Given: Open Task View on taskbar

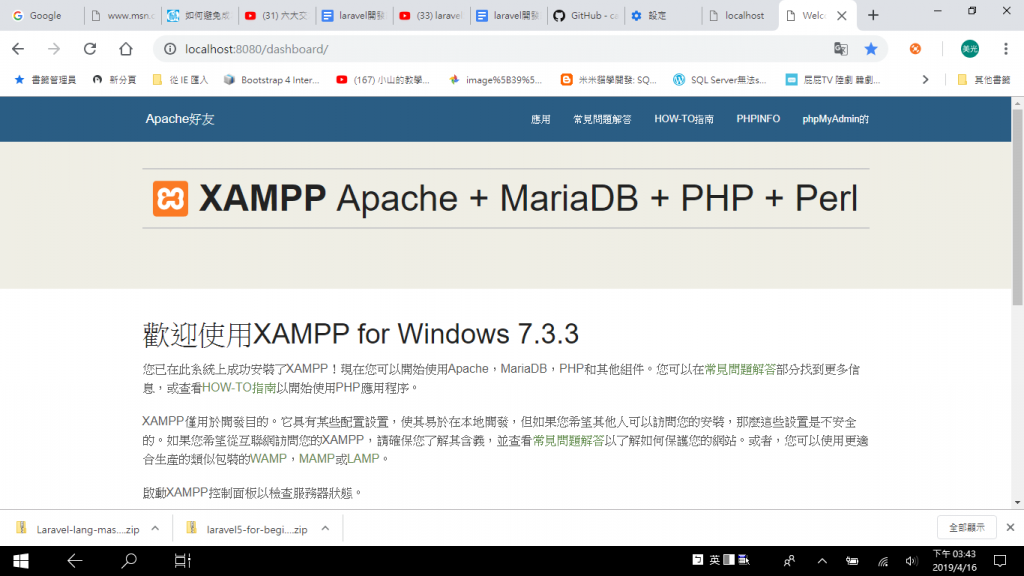Looking at the screenshot, I should pos(182,561).
